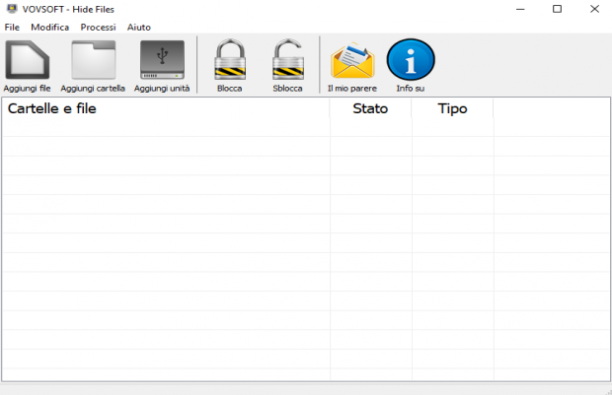This screenshot has height=395, width=612.
Task: Click the empty column header after Tipo
Action: [552, 108]
